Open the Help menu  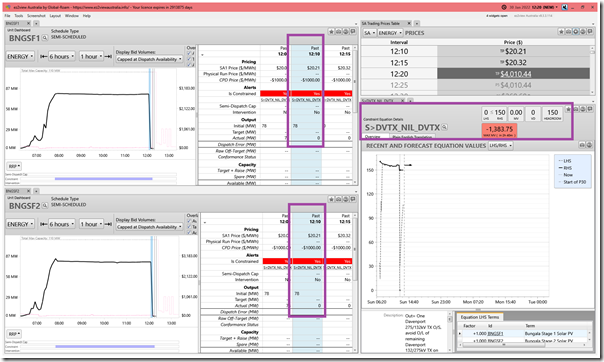[x=87, y=16]
